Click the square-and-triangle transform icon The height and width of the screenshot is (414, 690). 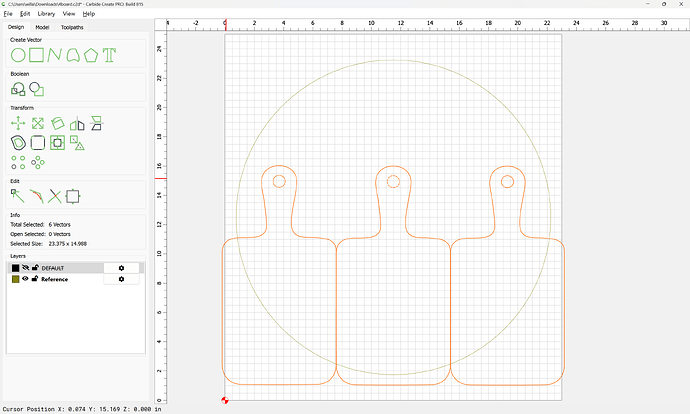coord(77,143)
